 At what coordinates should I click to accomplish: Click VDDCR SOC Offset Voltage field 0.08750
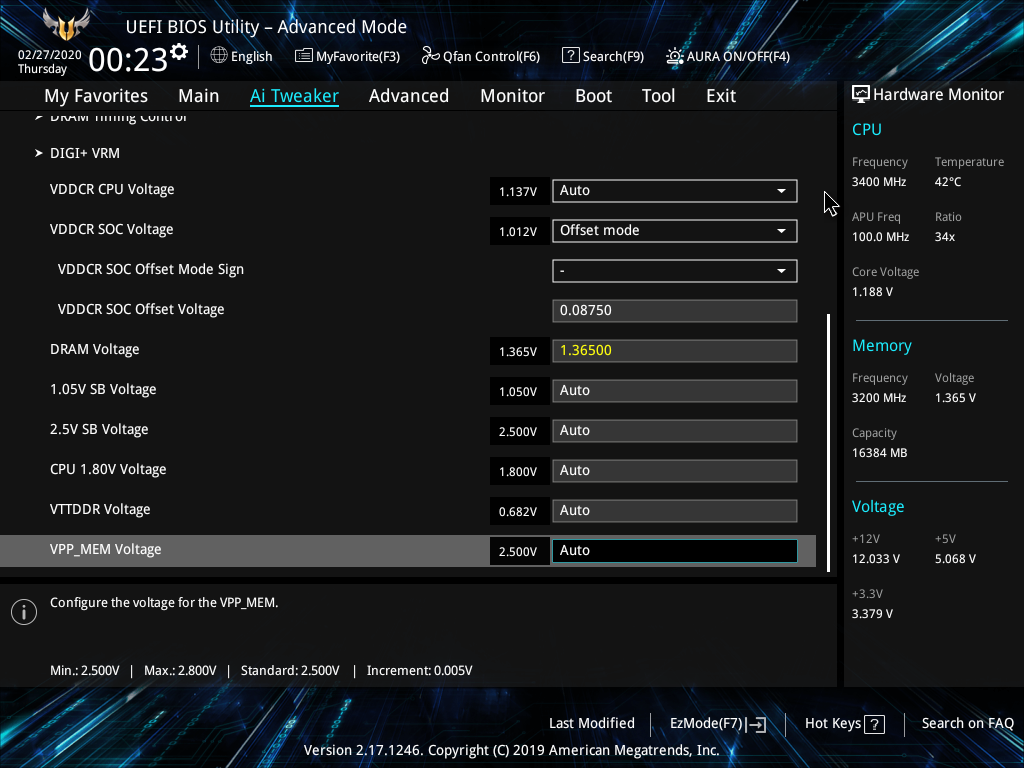(675, 311)
